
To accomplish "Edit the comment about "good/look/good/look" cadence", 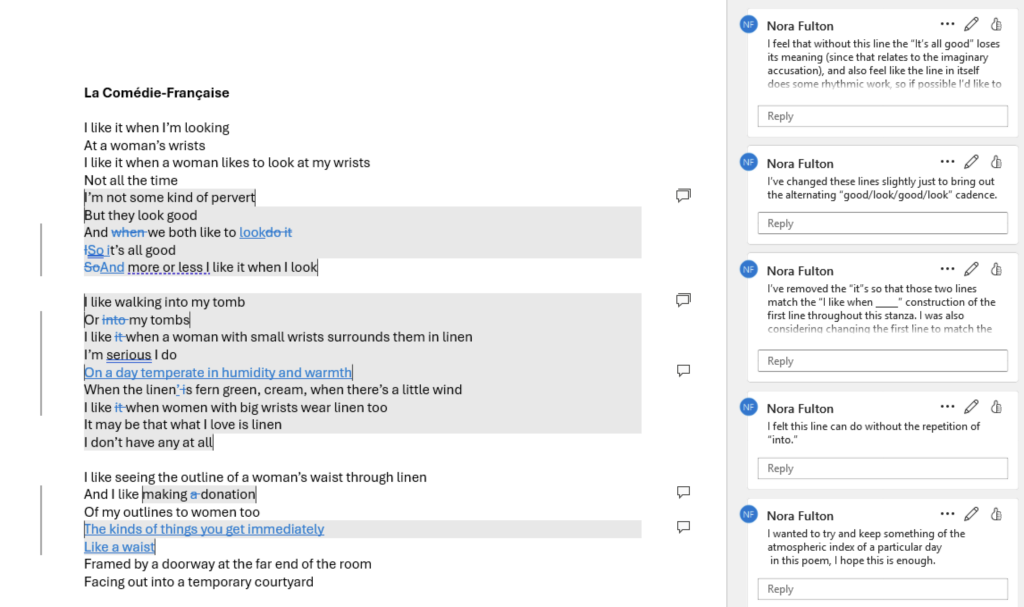I will pyautogui.click(x=971, y=161).
